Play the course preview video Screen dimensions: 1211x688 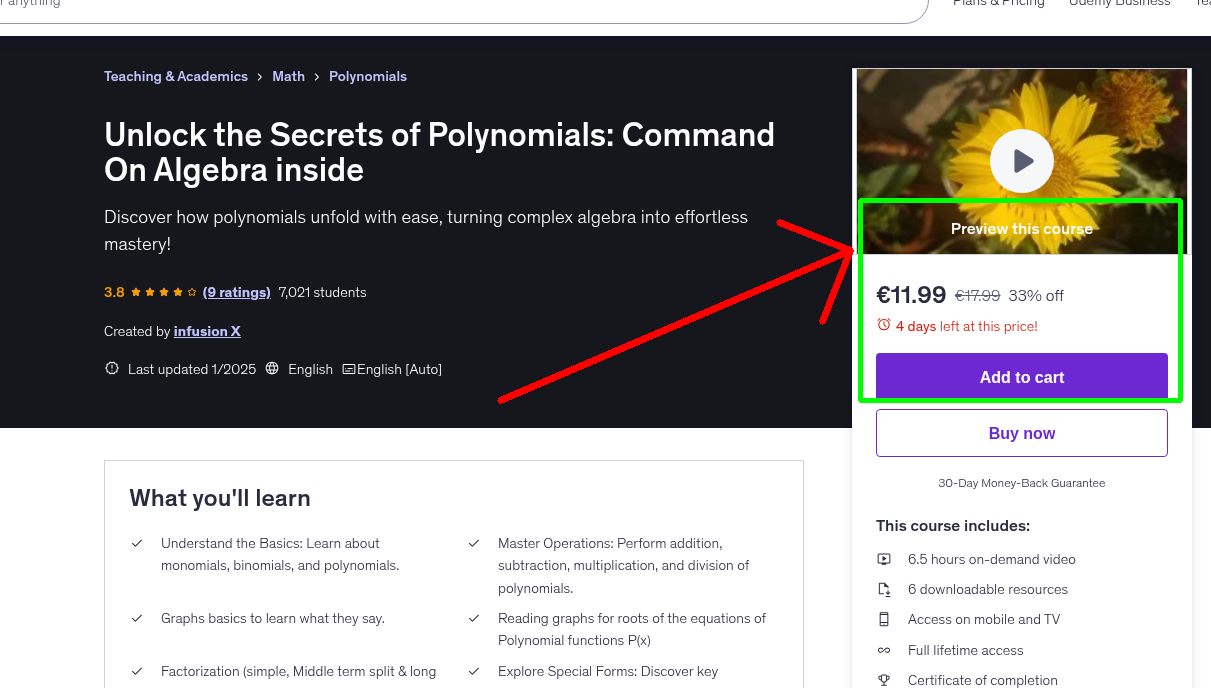pyautogui.click(x=1021, y=161)
